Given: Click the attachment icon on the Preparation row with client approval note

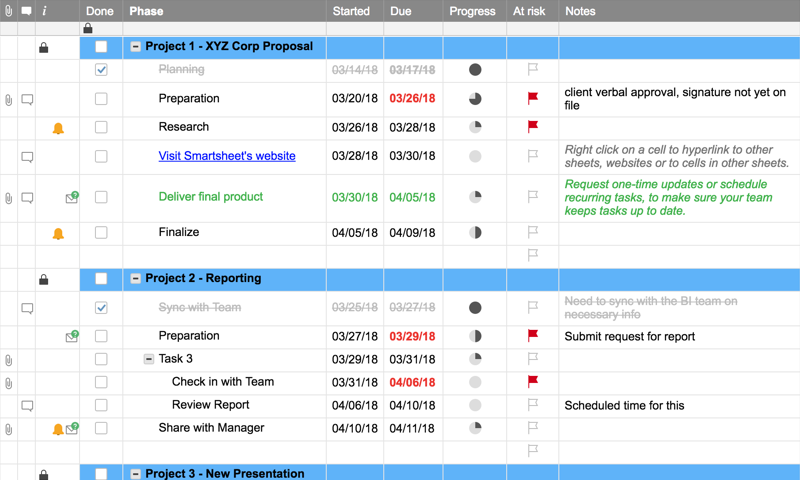Looking at the screenshot, I should 9,100.
